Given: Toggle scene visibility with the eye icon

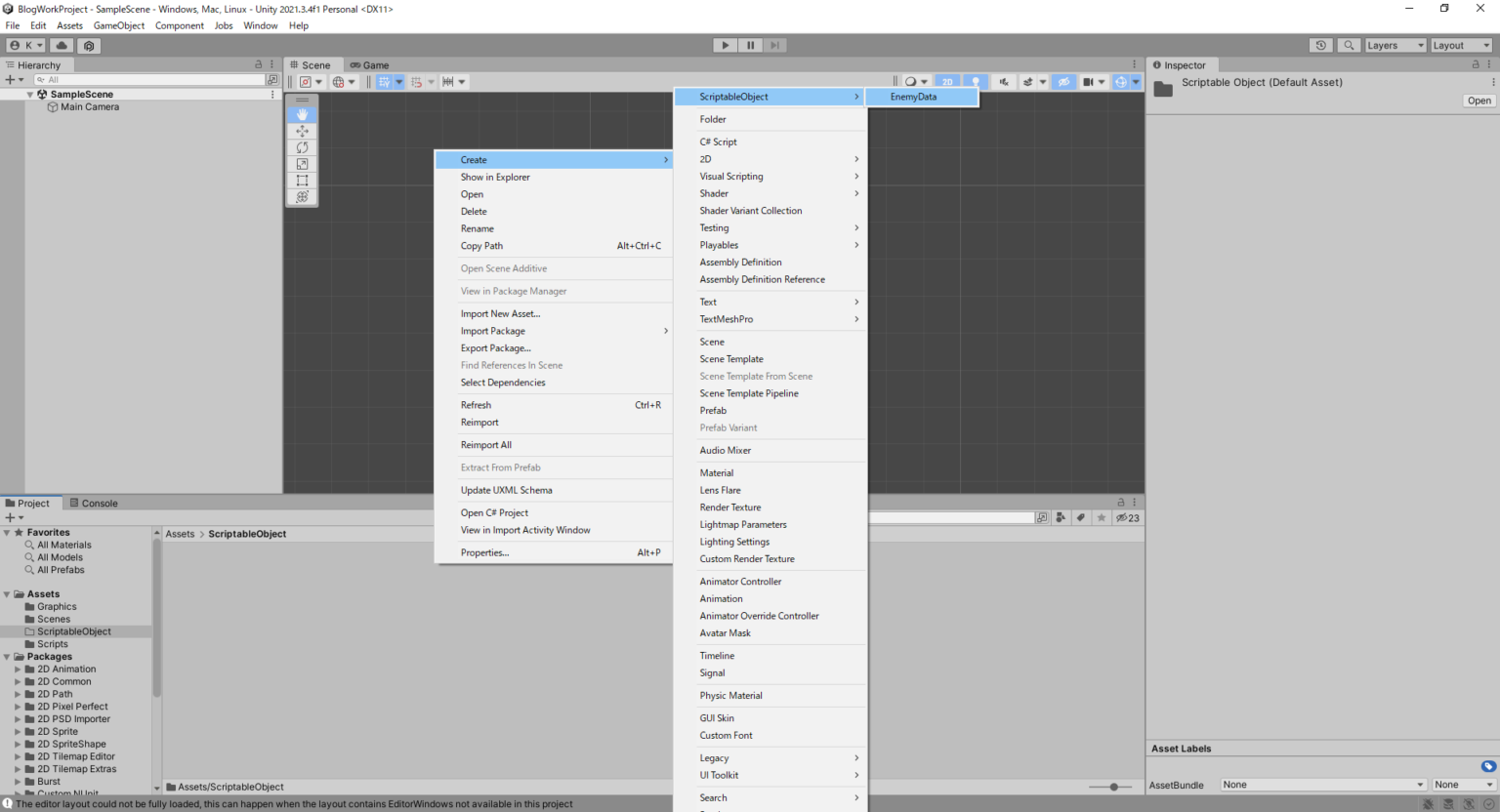Looking at the screenshot, I should (1062, 81).
